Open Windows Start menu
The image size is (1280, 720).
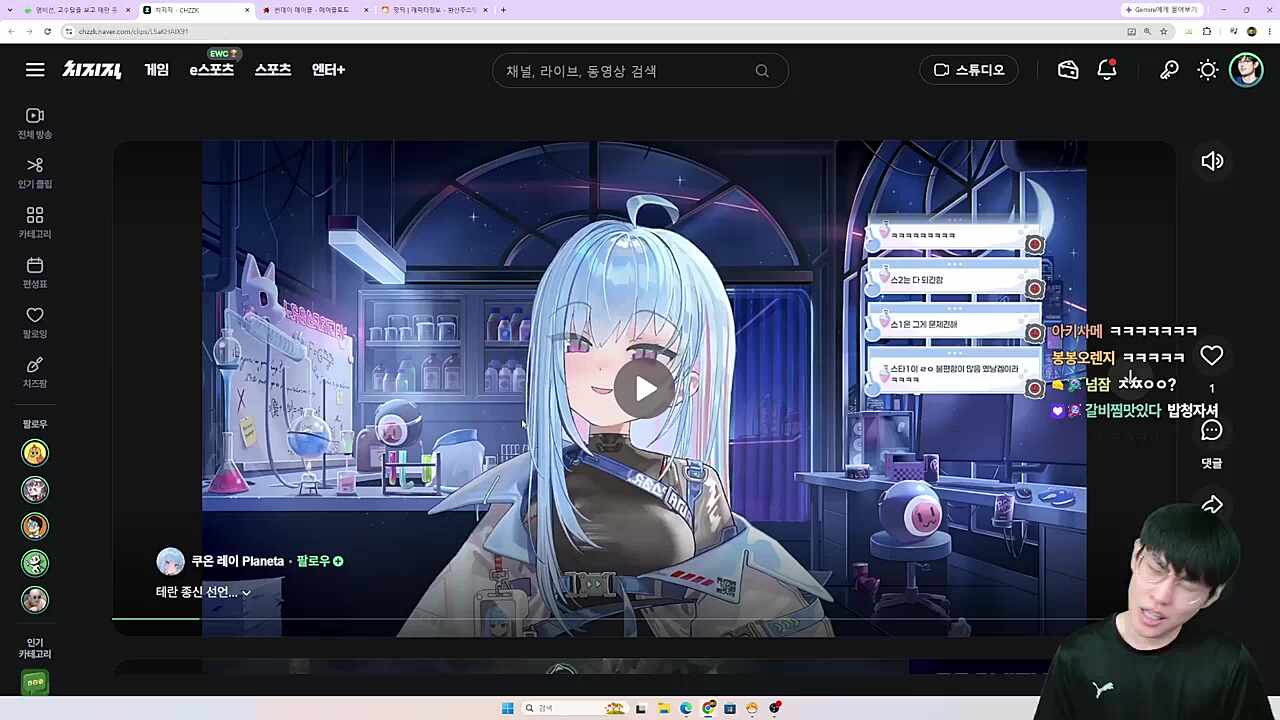point(507,708)
